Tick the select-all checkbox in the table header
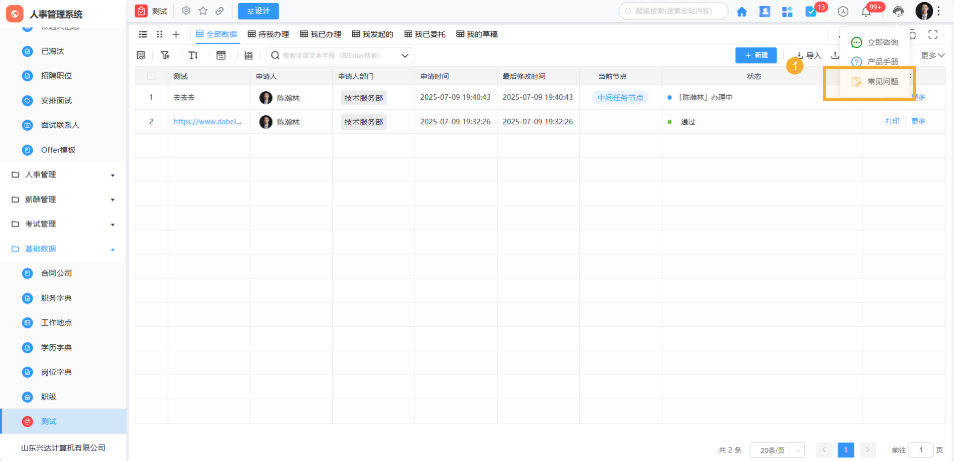 click(151, 76)
